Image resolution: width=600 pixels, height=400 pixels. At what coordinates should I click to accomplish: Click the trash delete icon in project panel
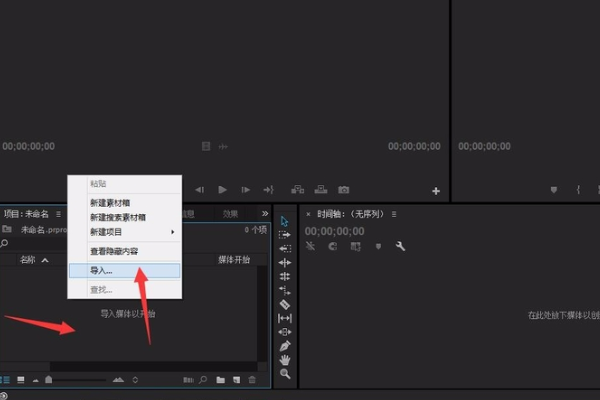(x=252, y=380)
